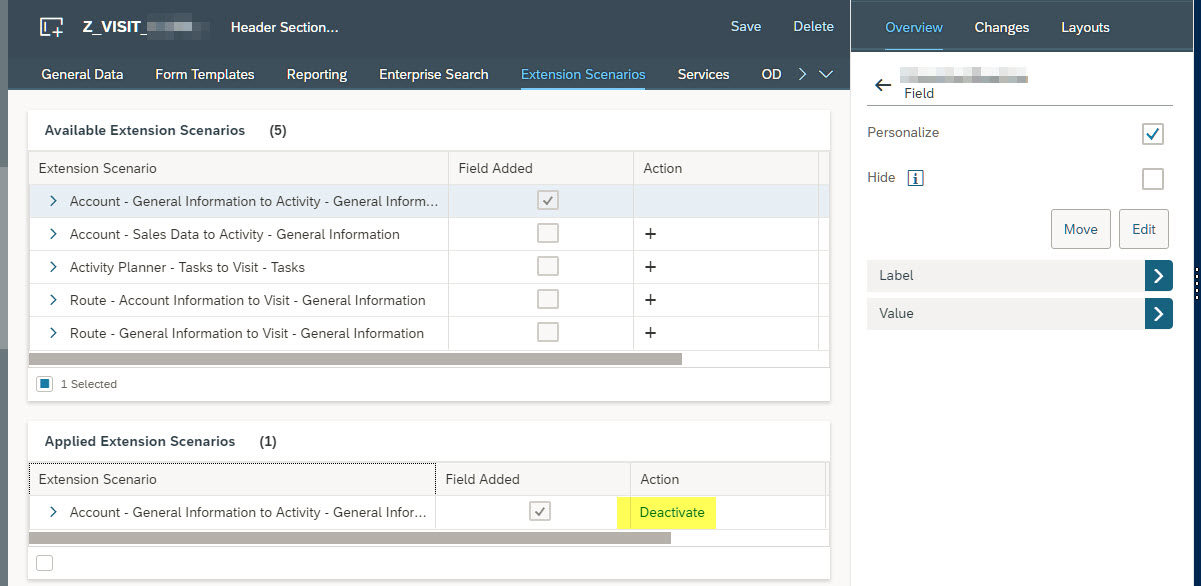Click the back arrow in the Field panel
This screenshot has height=586, width=1201.
[883, 85]
